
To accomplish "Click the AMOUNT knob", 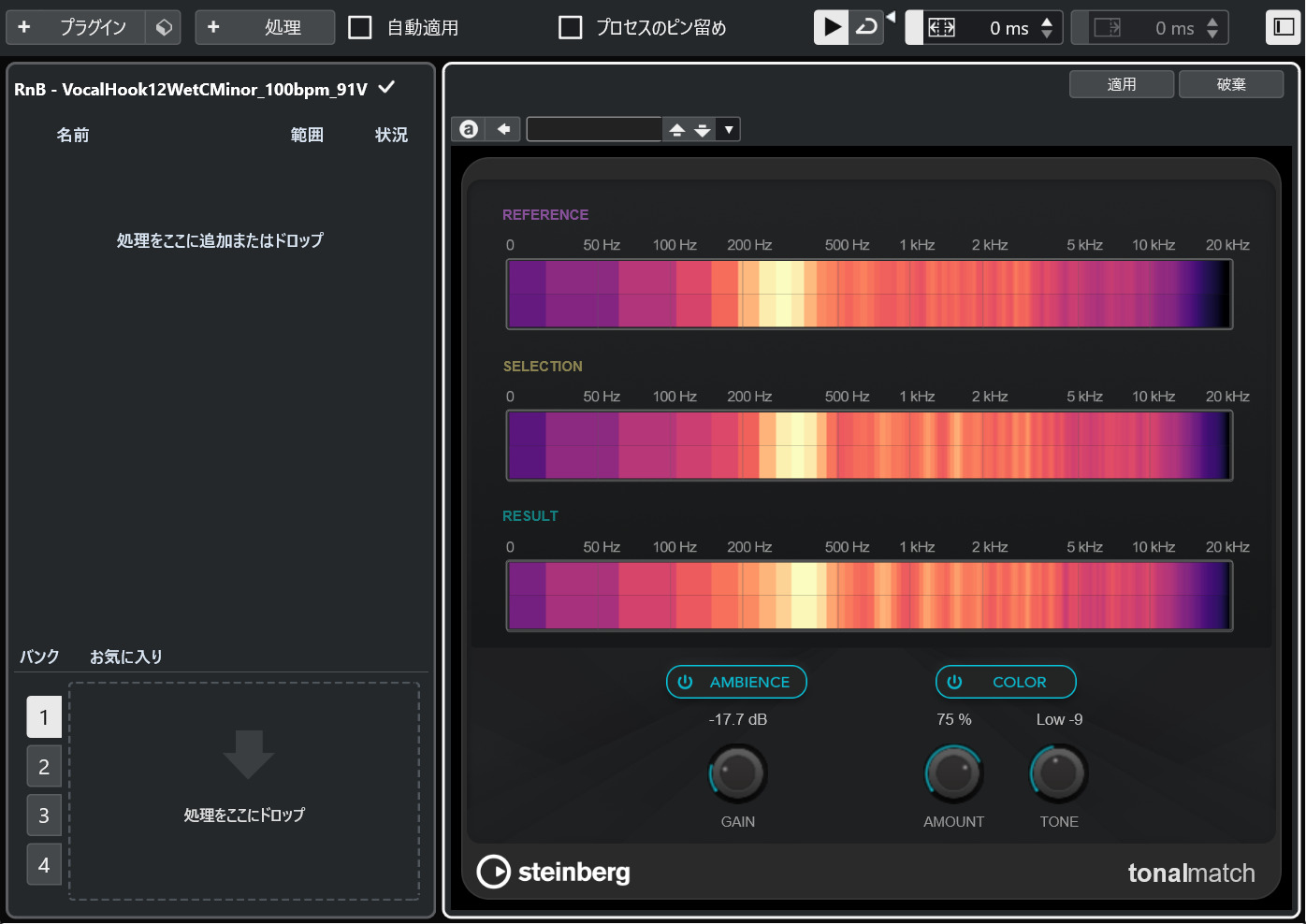I will pos(953,773).
